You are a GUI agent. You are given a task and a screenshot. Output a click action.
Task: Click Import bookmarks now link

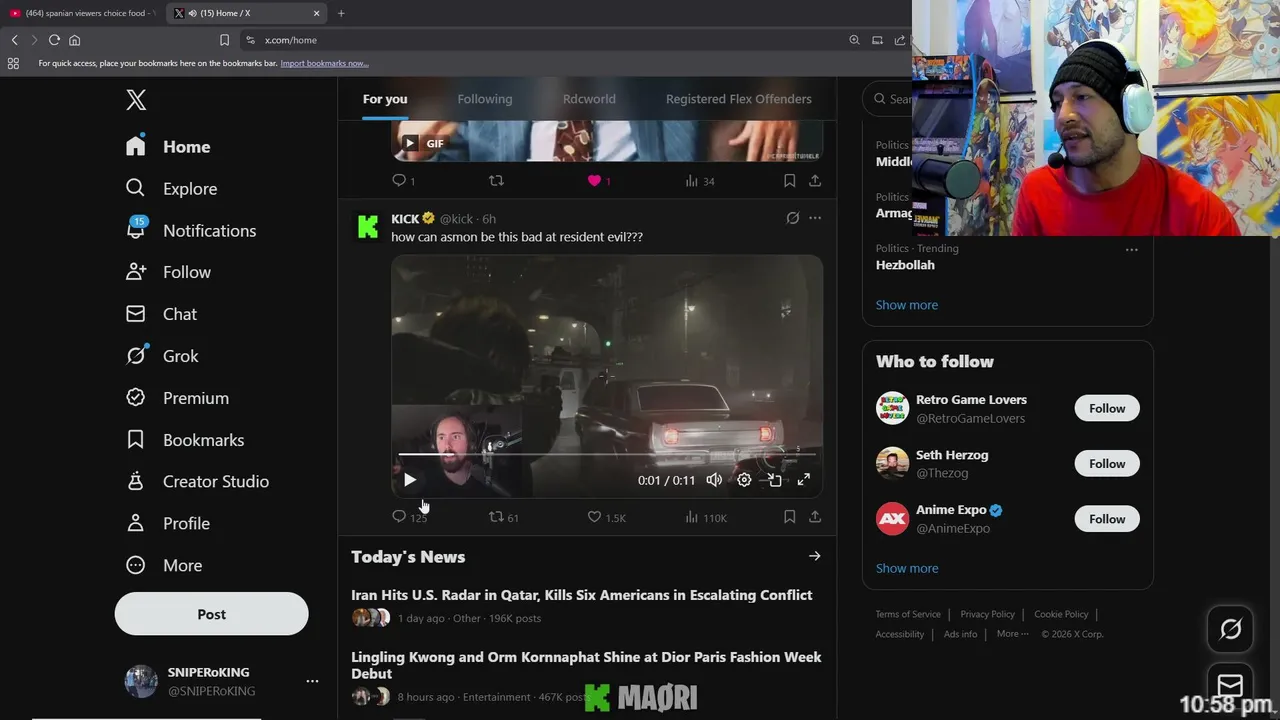pos(324,63)
